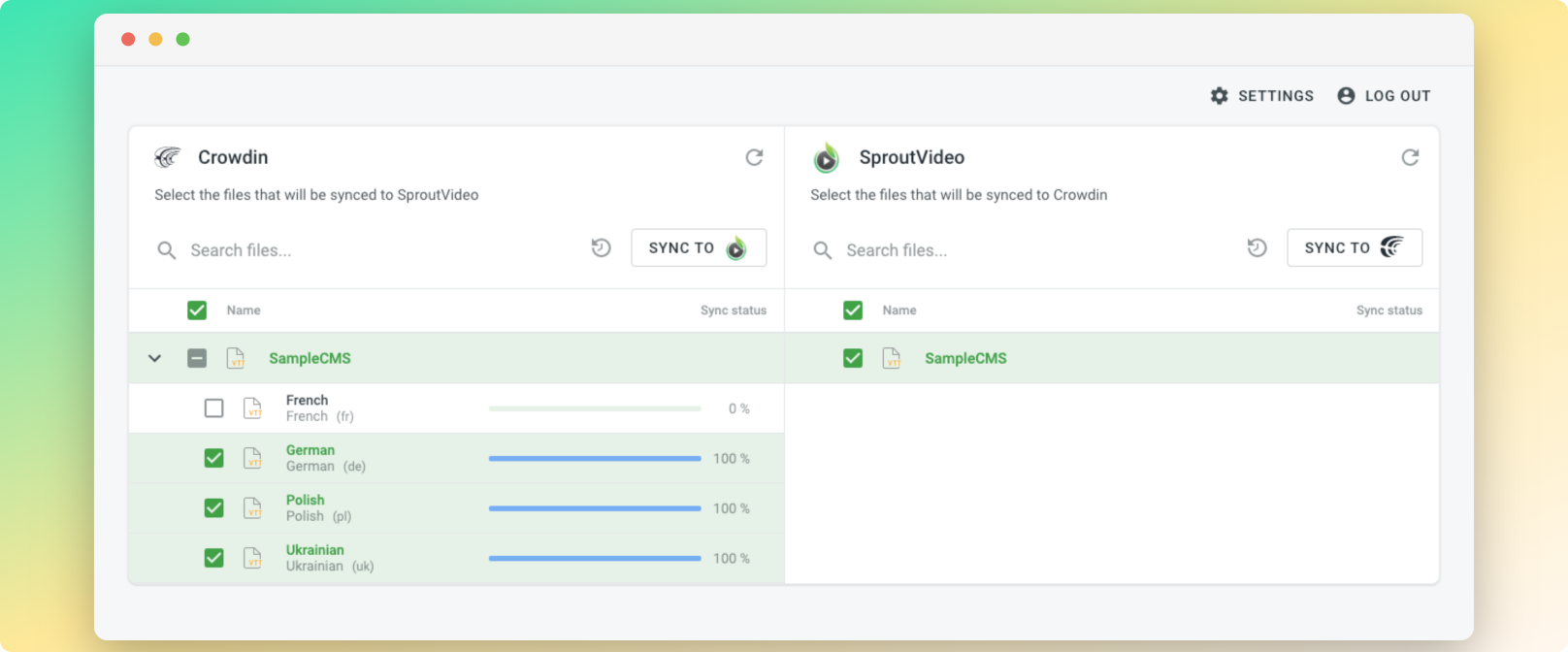Click the Polish 100% progress bar
Image resolution: width=1568 pixels, height=652 pixels.
click(595, 508)
